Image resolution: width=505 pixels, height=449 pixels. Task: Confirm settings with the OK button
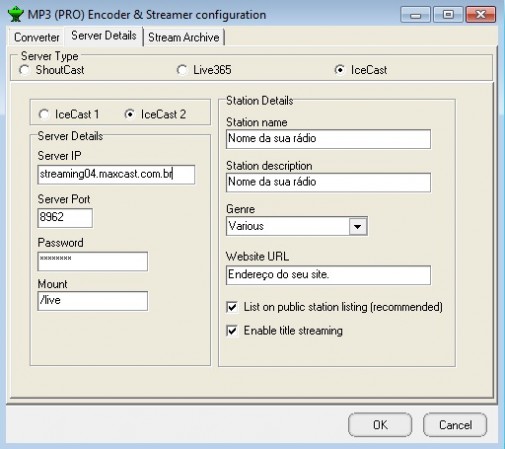click(380, 425)
